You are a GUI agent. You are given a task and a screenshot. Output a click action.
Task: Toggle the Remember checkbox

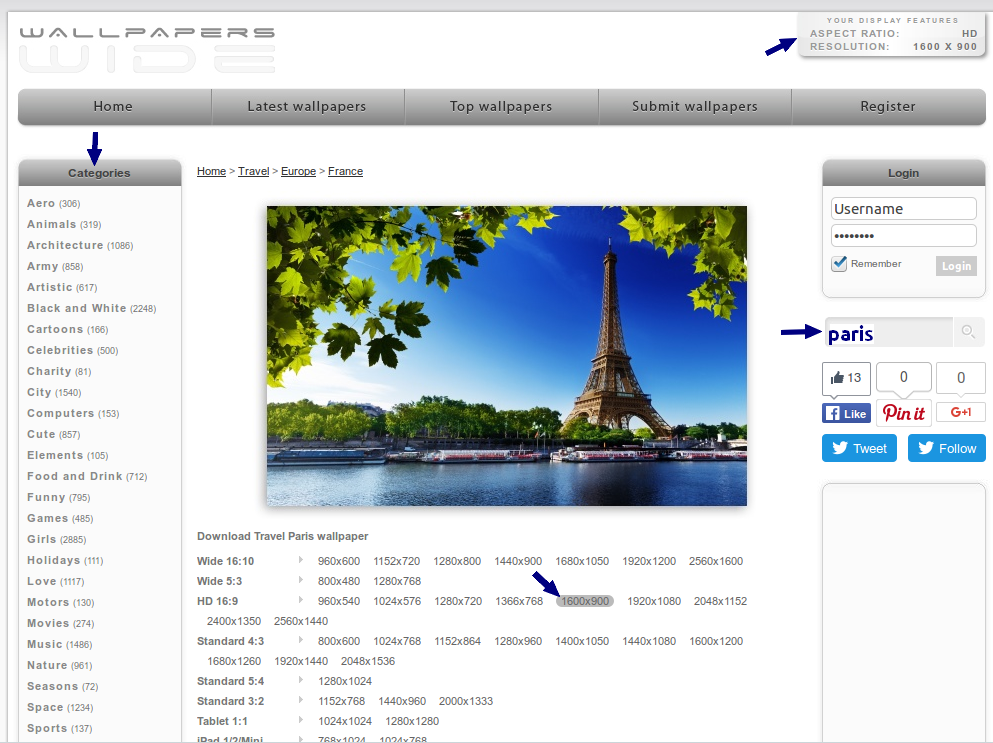(840, 264)
